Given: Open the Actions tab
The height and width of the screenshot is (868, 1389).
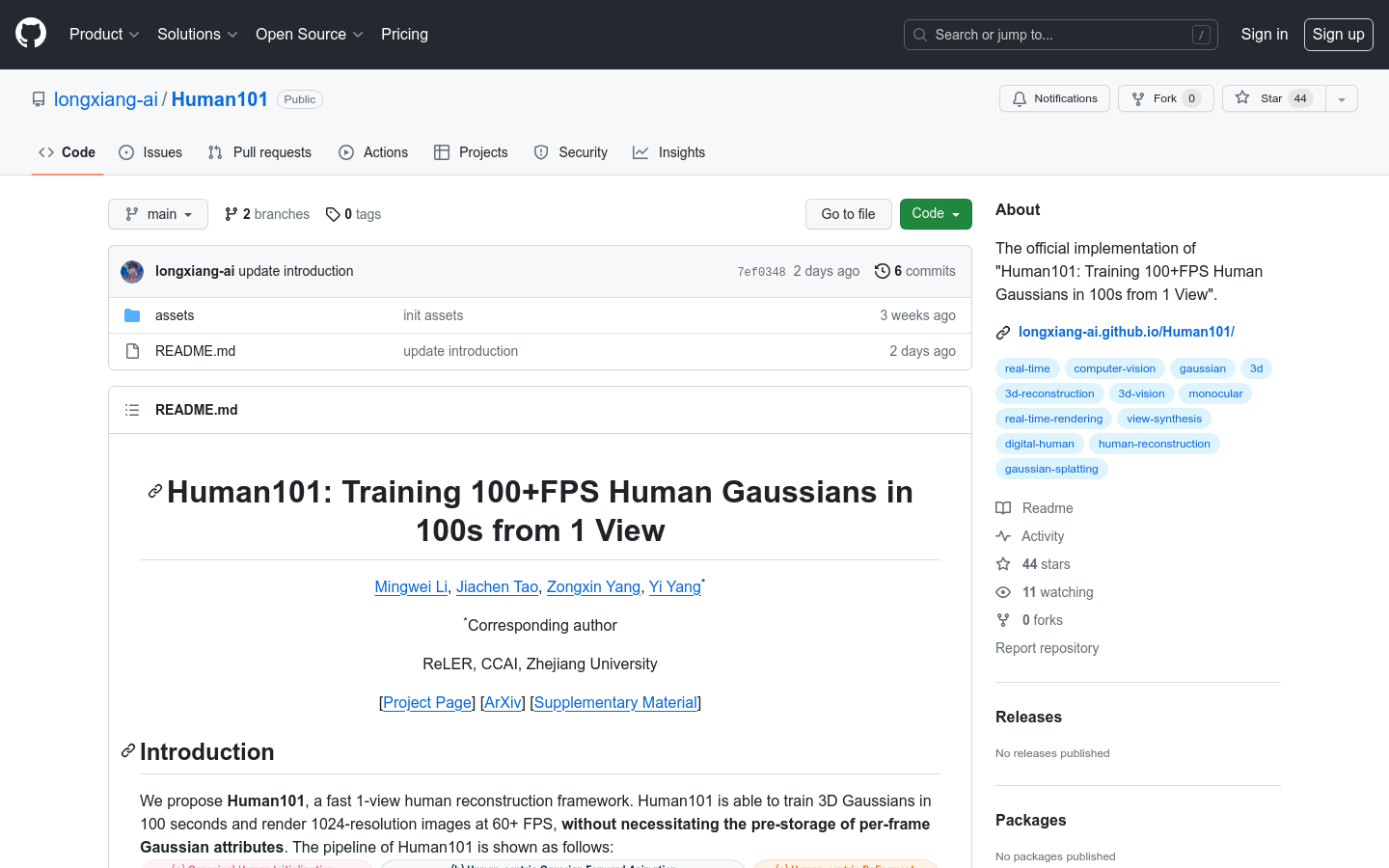Looking at the screenshot, I should point(373,152).
